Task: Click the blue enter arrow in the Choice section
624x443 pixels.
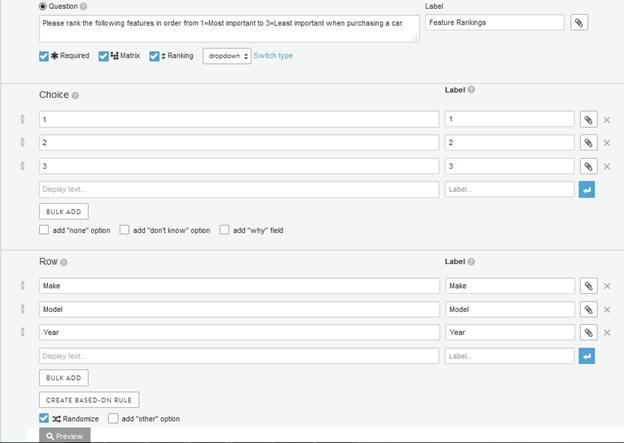Action: [x=587, y=189]
